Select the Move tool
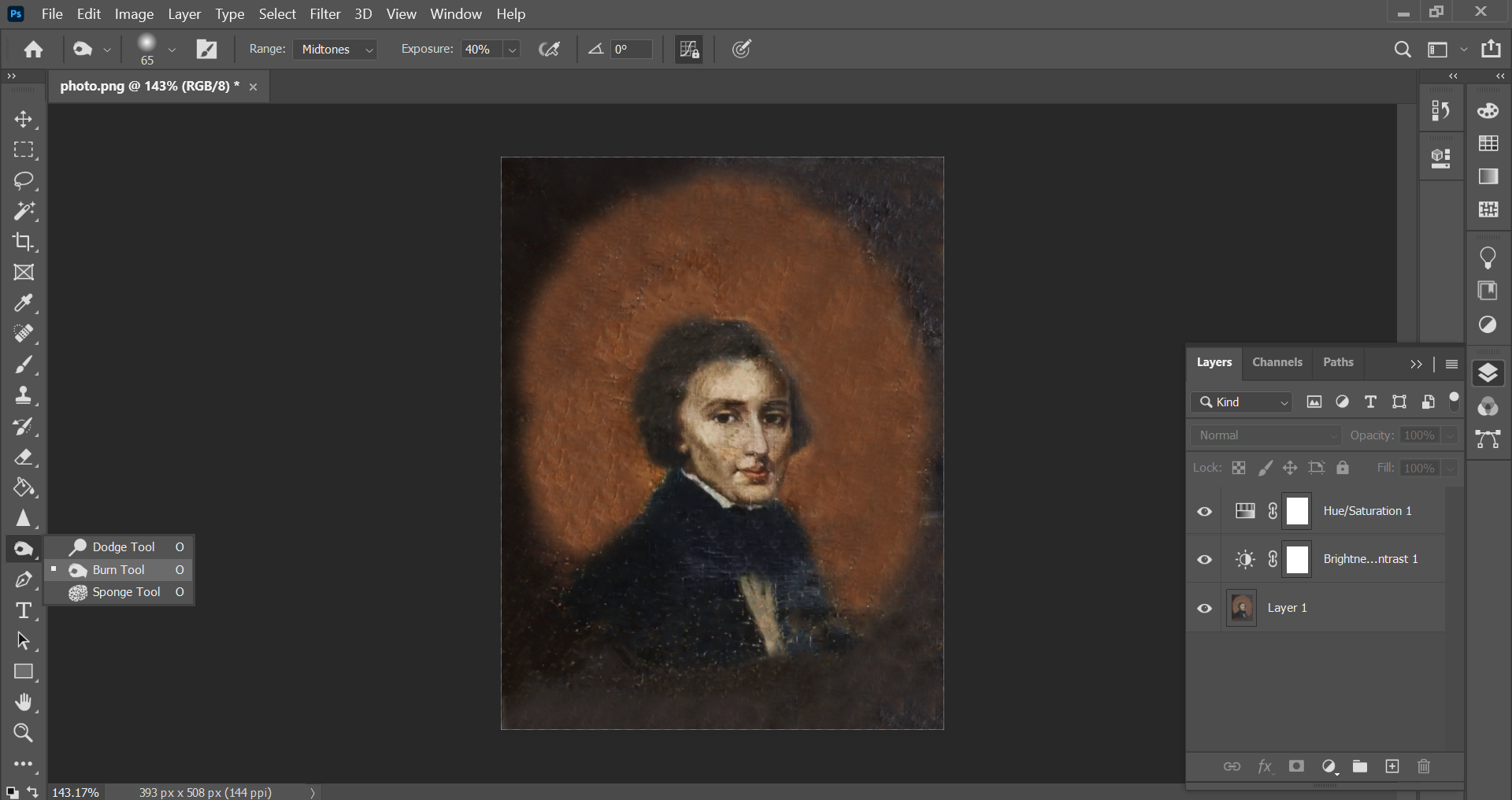Screen dimensions: 1512x800 [24, 119]
